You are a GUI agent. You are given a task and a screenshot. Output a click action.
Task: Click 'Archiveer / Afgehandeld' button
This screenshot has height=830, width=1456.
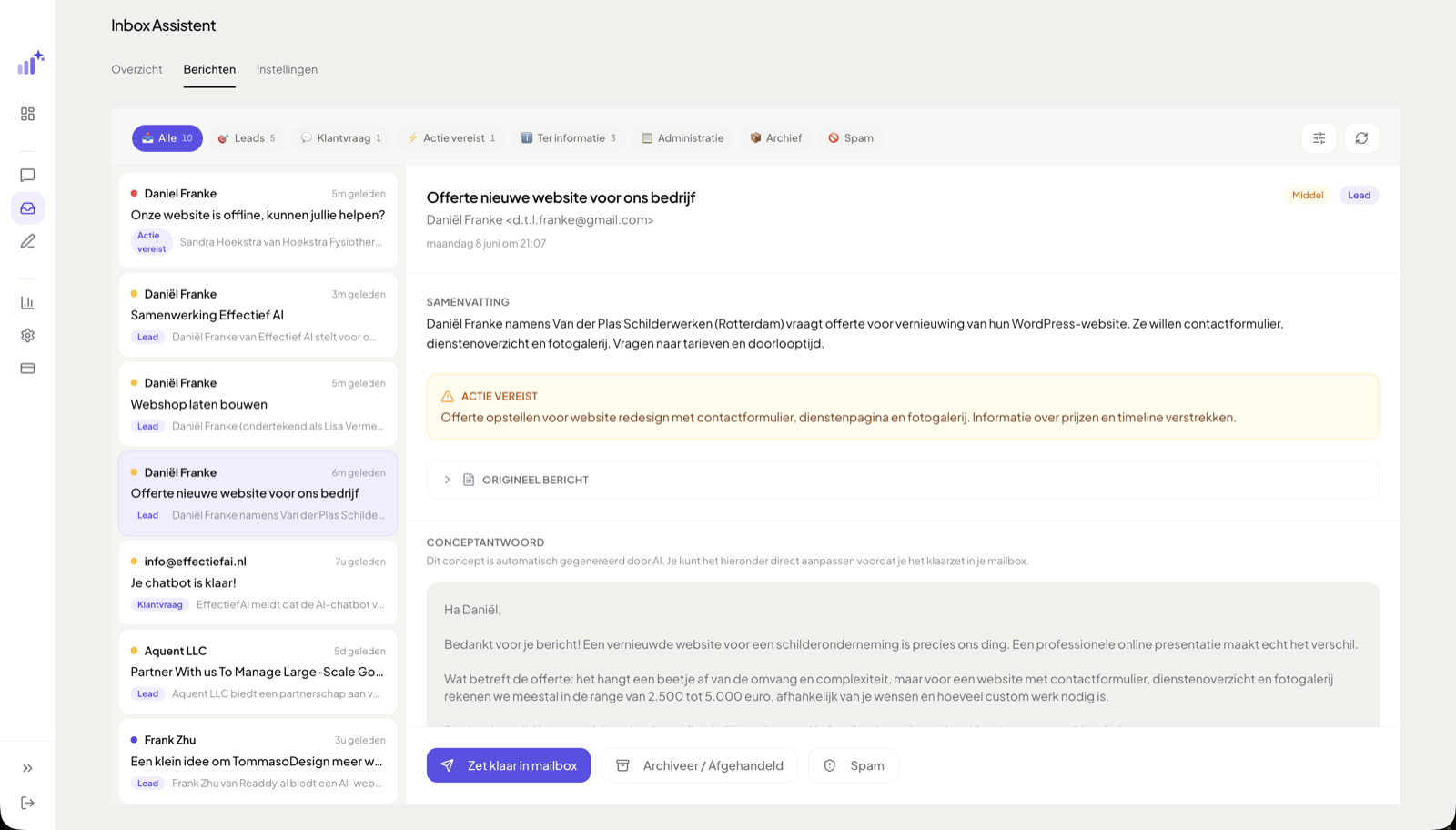pos(700,765)
